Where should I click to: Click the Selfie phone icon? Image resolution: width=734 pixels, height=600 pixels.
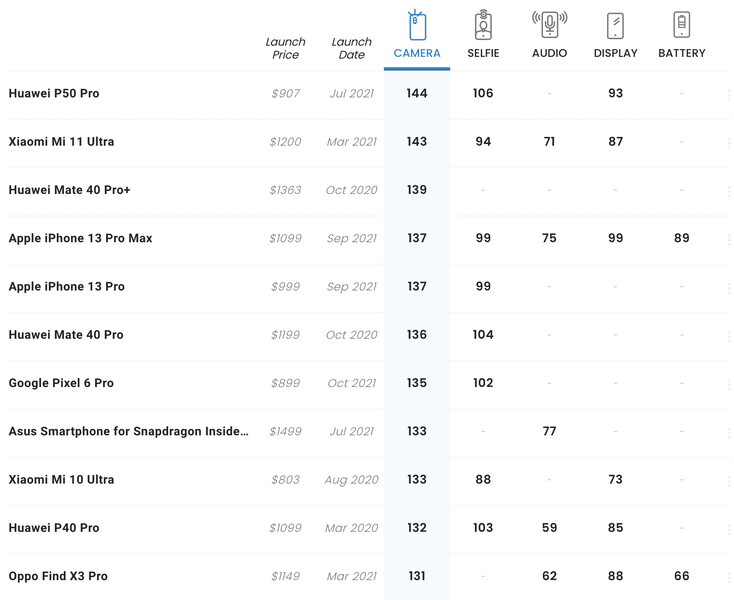click(x=483, y=25)
